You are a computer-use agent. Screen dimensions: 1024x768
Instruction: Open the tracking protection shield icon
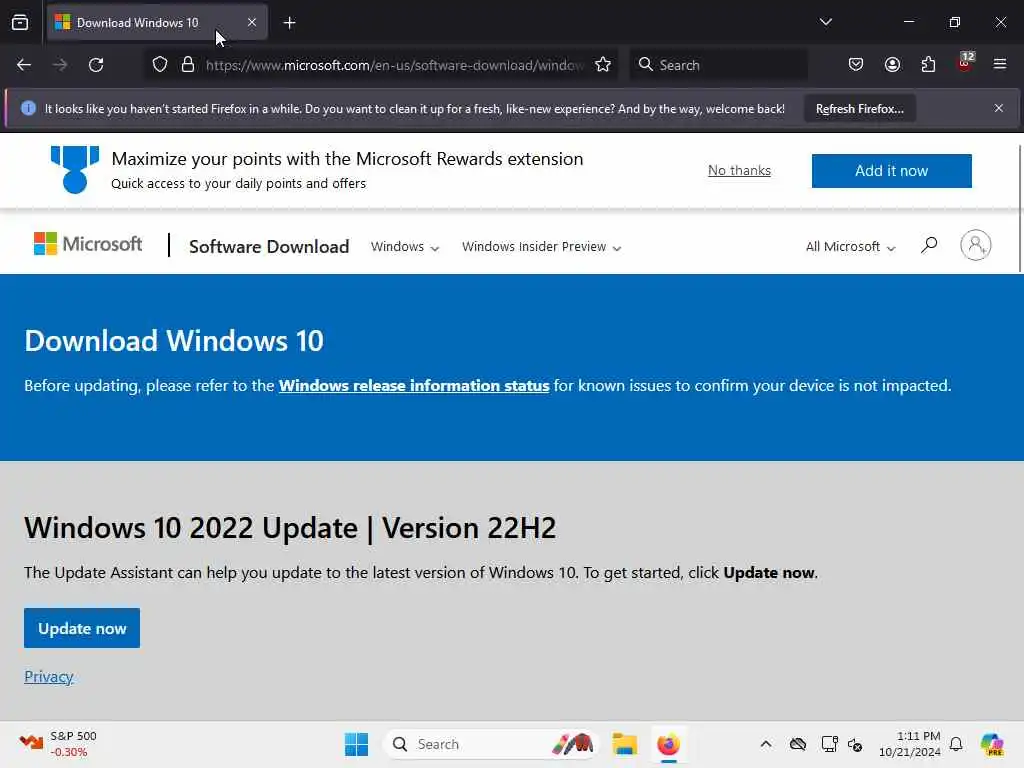point(160,65)
